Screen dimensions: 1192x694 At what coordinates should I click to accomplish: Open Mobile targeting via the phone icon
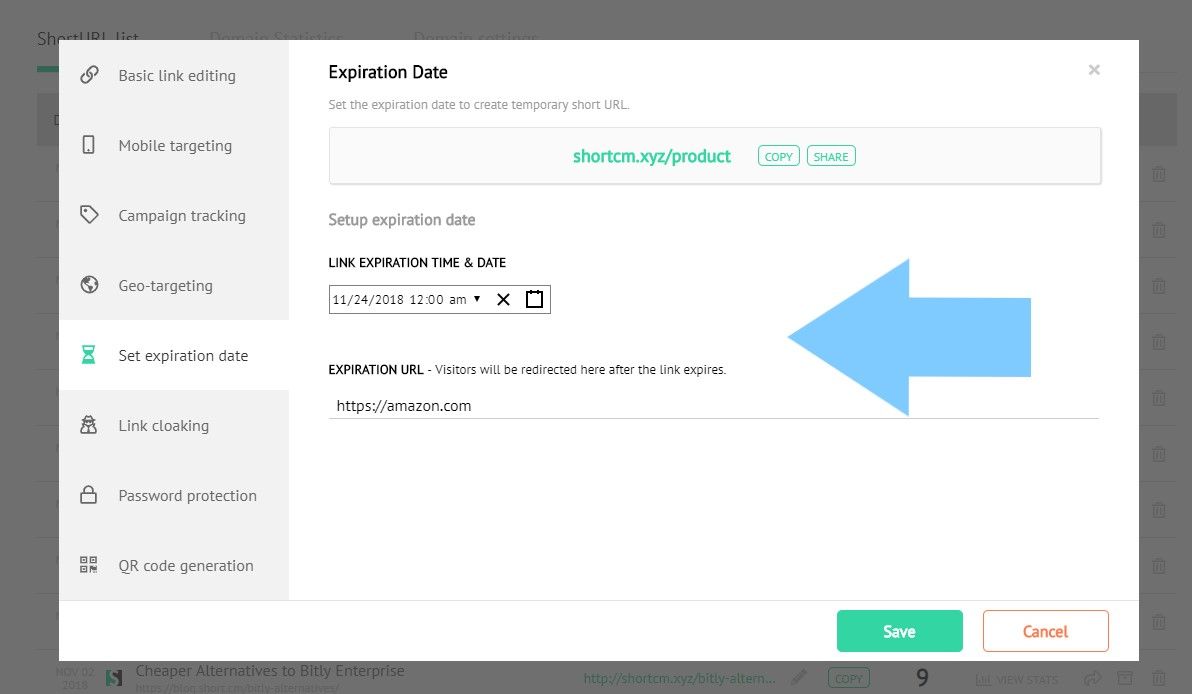point(88,144)
